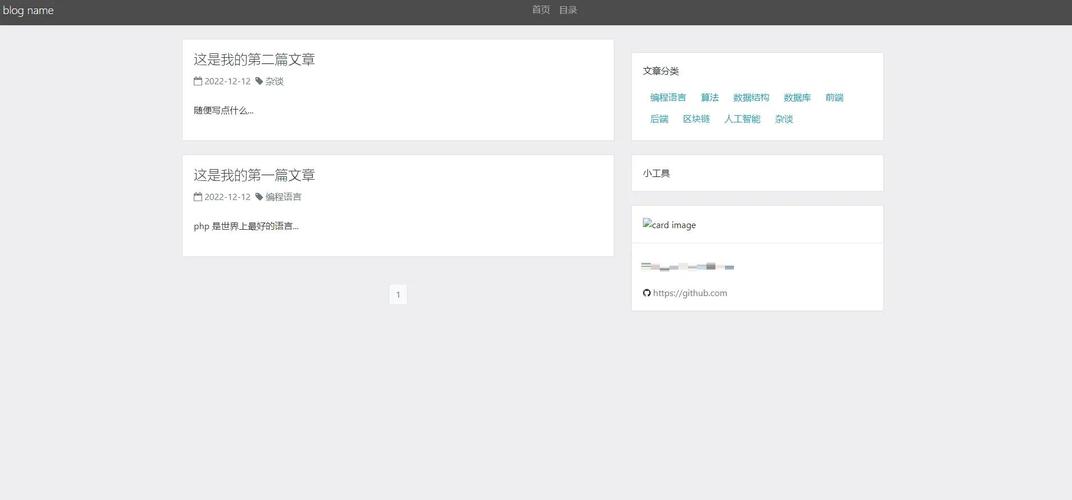Click the tag icon beside the 编程语言 post tag
This screenshot has width=1072, height=500.
pos(259,197)
